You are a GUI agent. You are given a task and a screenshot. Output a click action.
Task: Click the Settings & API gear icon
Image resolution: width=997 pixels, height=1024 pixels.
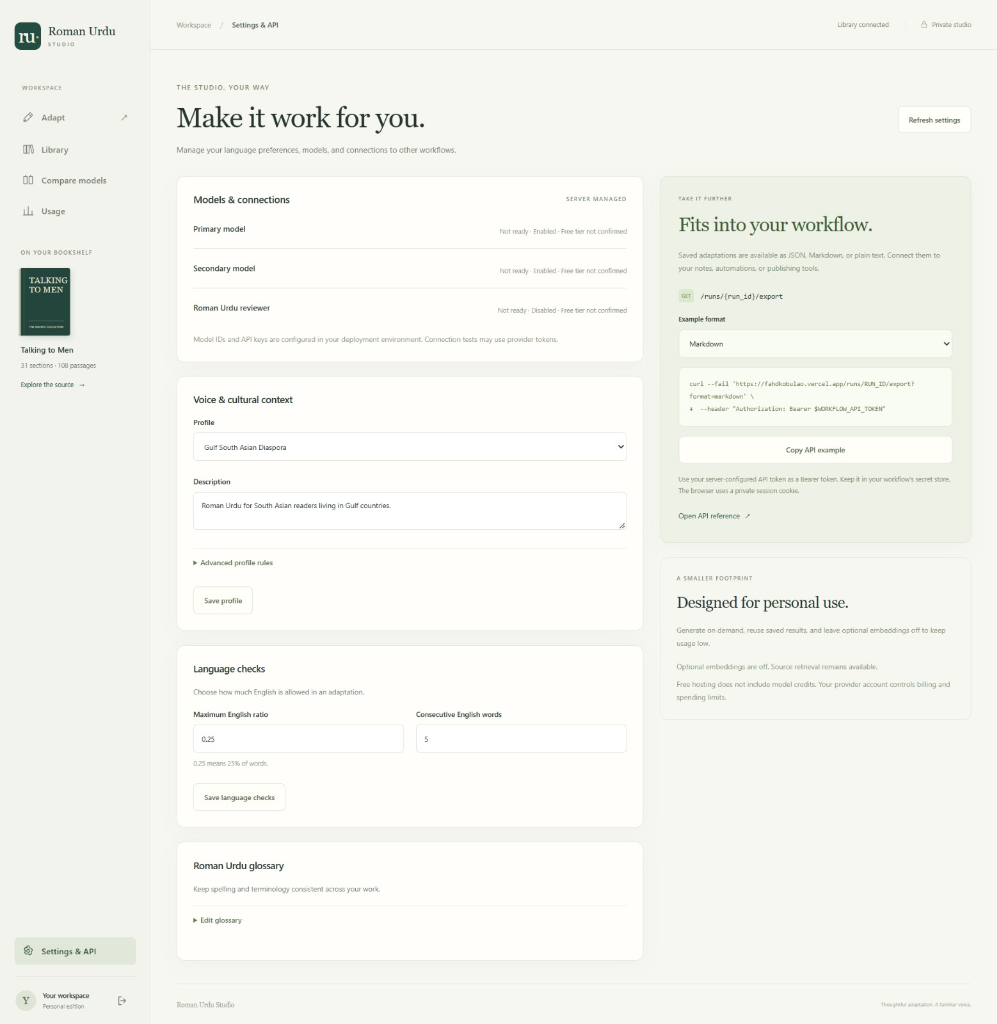(28, 951)
